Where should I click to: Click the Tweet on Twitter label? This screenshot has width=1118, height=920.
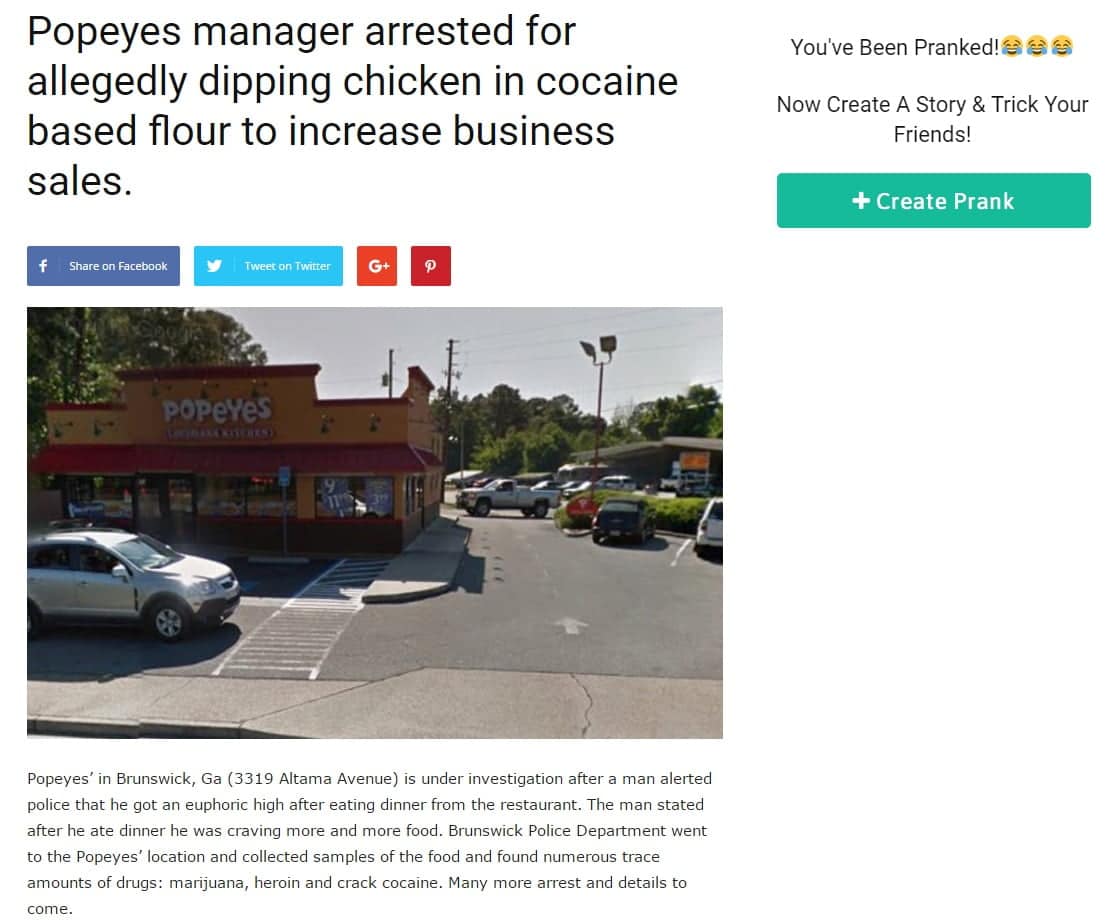tap(287, 266)
